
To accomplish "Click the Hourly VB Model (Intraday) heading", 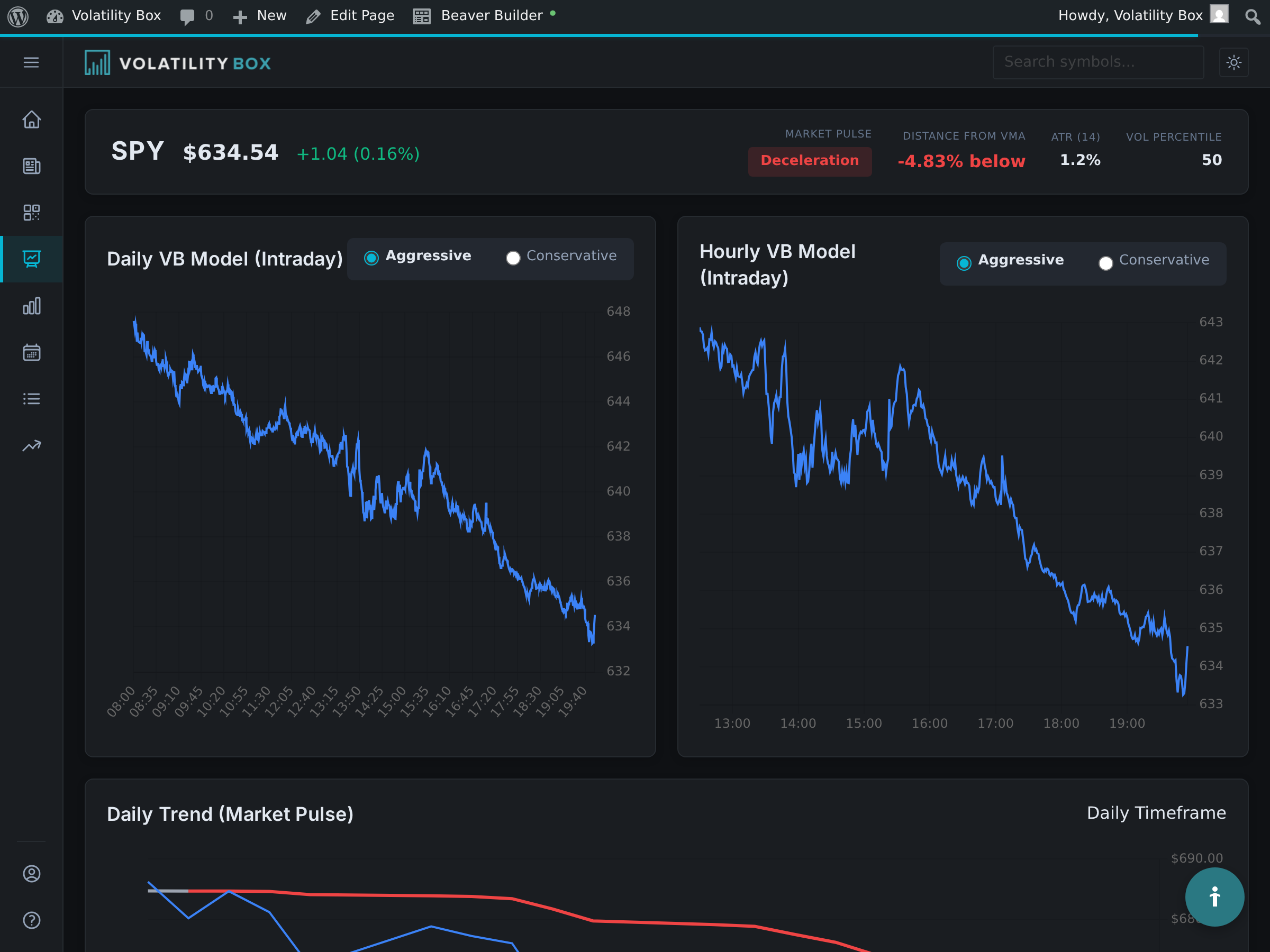I will click(777, 264).
